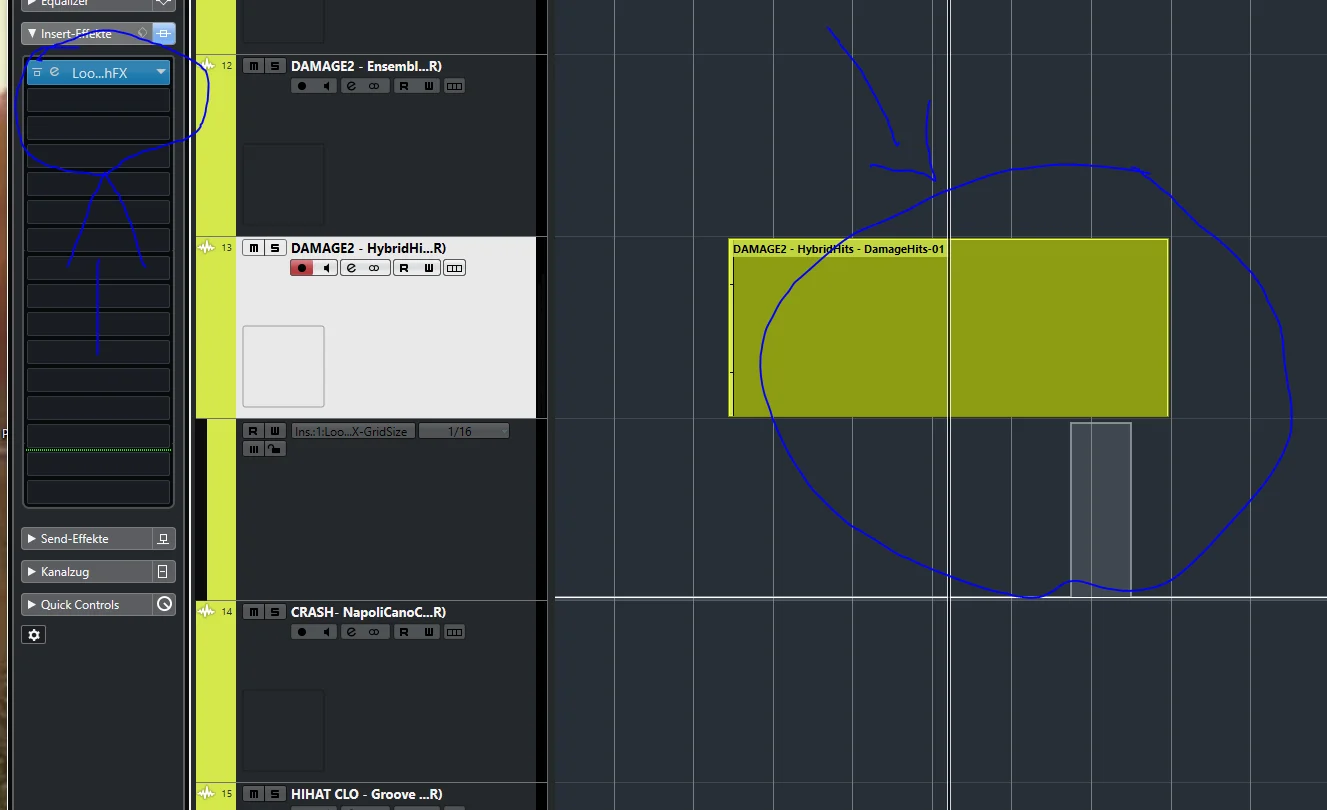The image size is (1327, 810).
Task: Click the lanes icon on CRASH NapoliCano track
Action: [x=455, y=632]
